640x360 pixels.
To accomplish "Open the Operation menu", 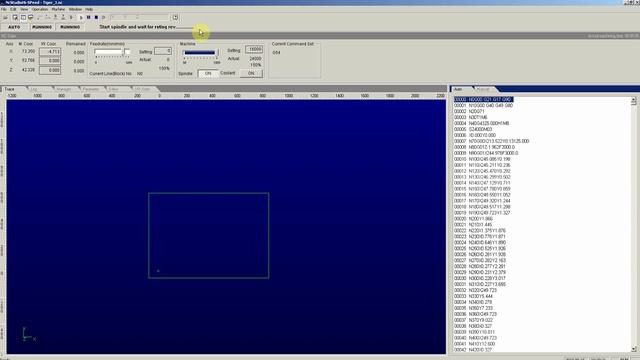I will tap(40, 9).
